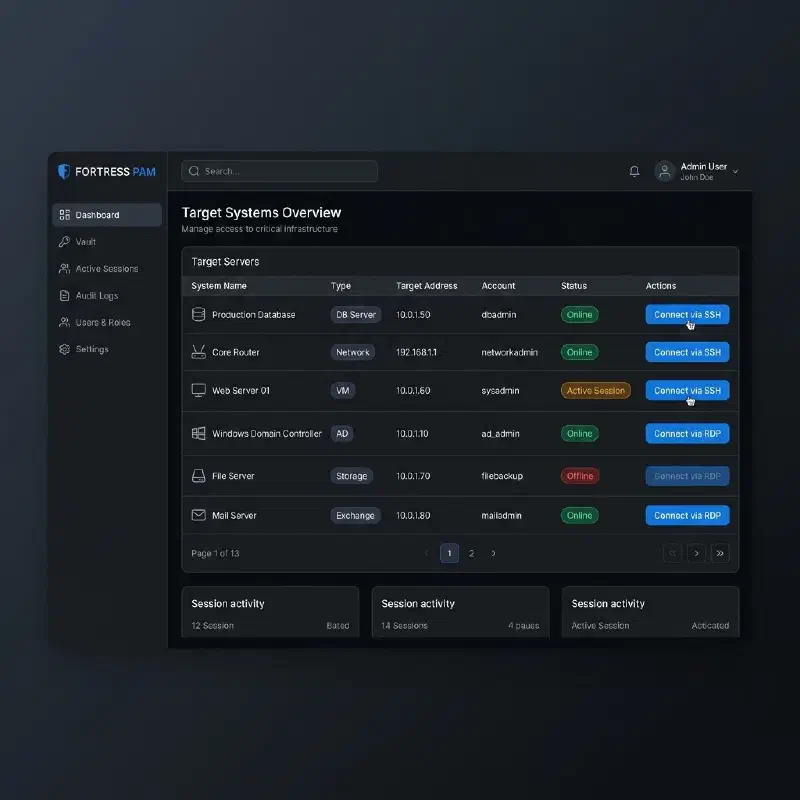800x800 pixels.
Task: Connect via SSH to Web Server 01
Action: [x=687, y=390]
